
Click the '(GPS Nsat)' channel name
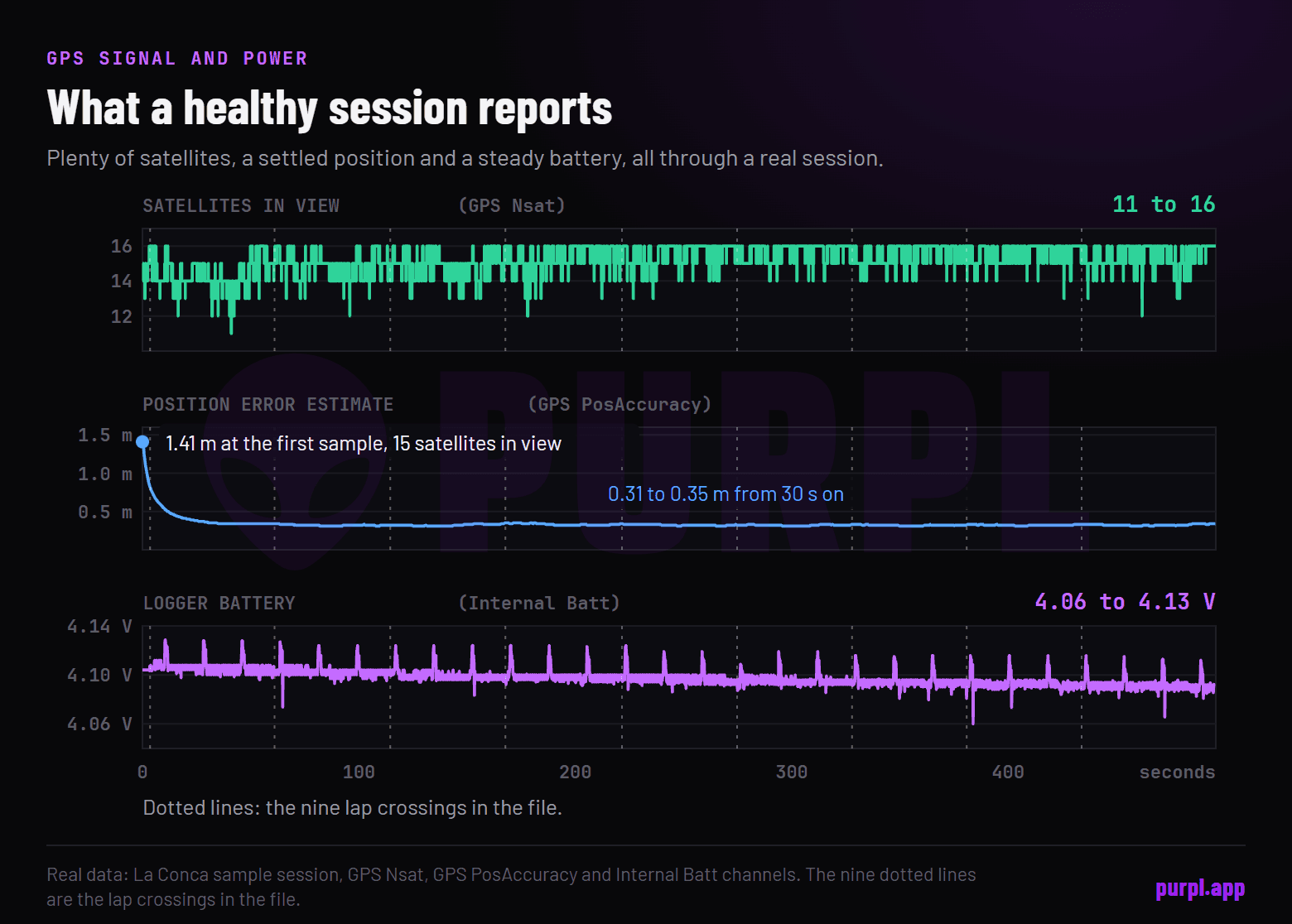512,205
